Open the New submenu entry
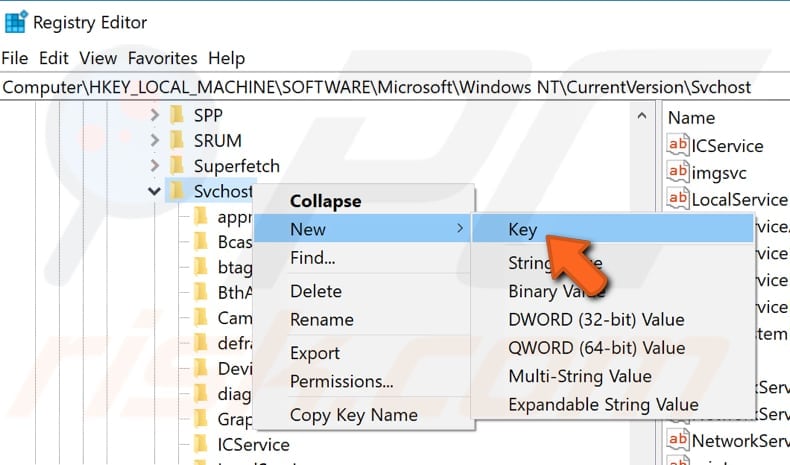Screen dimensions: 790x465 point(363,229)
